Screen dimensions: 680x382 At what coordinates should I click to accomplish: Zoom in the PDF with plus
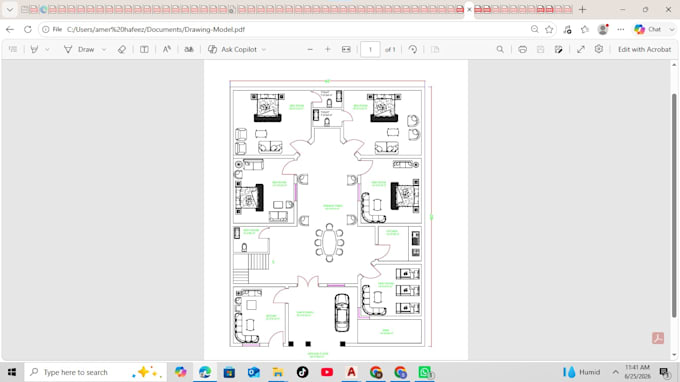[328, 49]
